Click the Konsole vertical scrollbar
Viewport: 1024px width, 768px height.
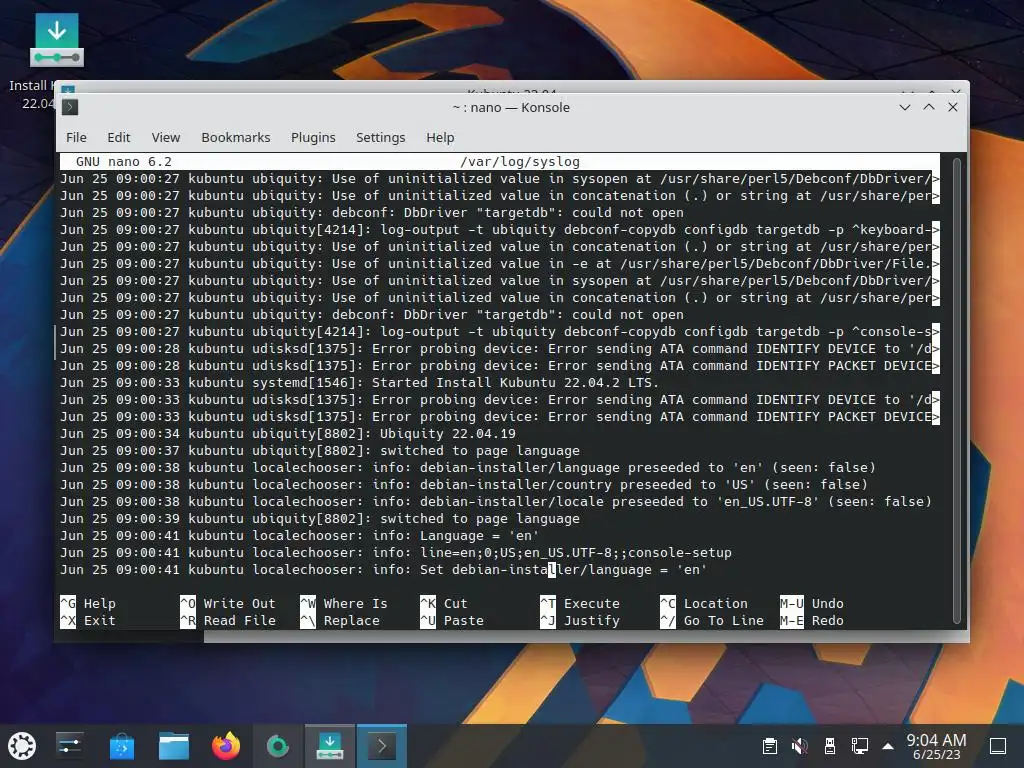click(x=957, y=391)
